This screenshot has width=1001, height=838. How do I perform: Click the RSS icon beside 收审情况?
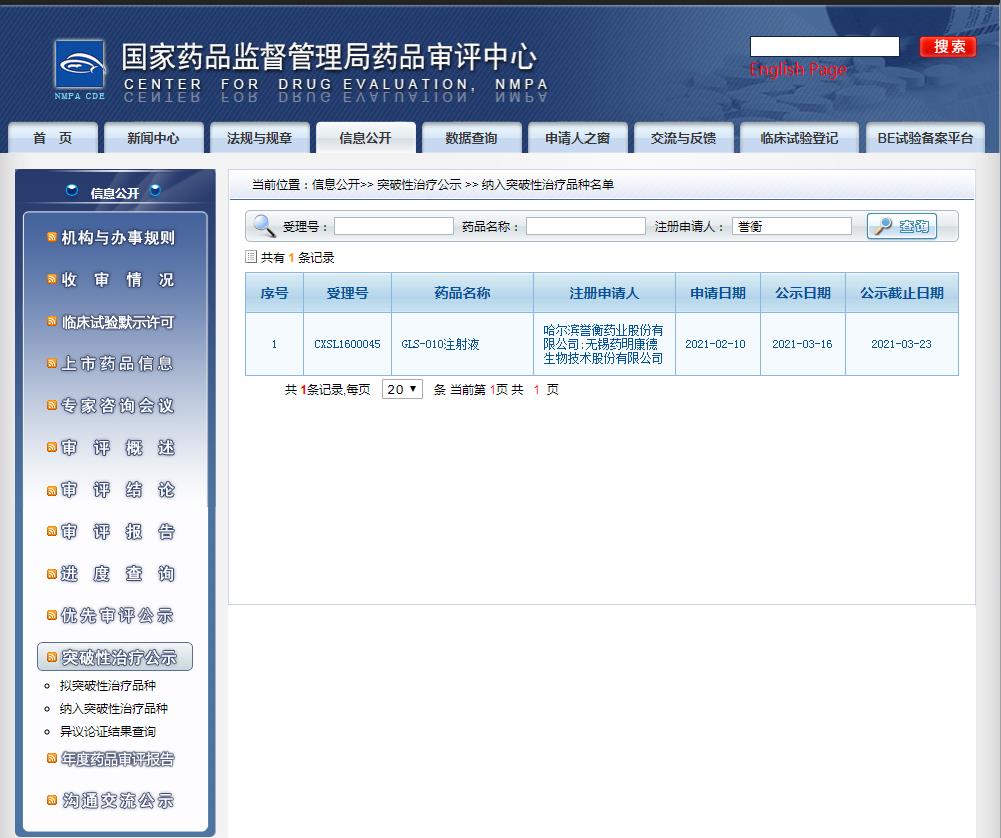pos(52,280)
